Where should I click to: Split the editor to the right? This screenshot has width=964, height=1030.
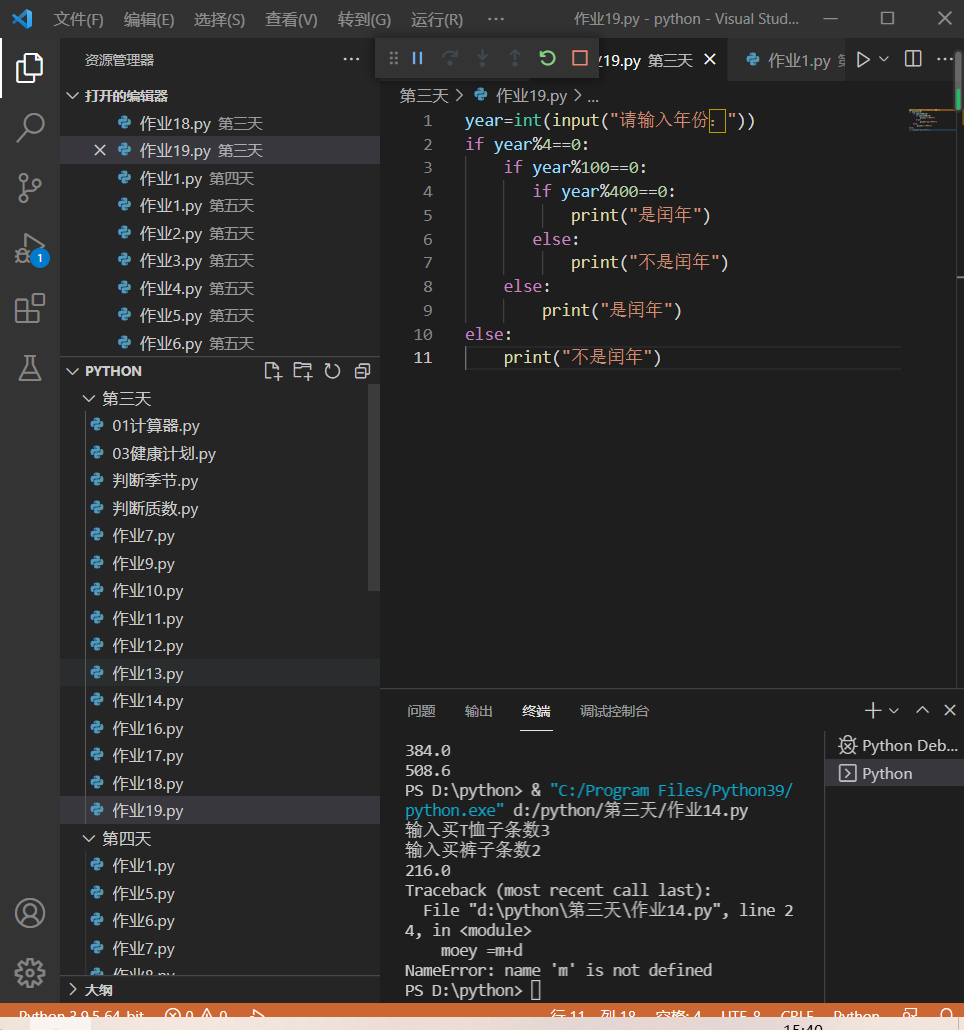tap(913, 59)
